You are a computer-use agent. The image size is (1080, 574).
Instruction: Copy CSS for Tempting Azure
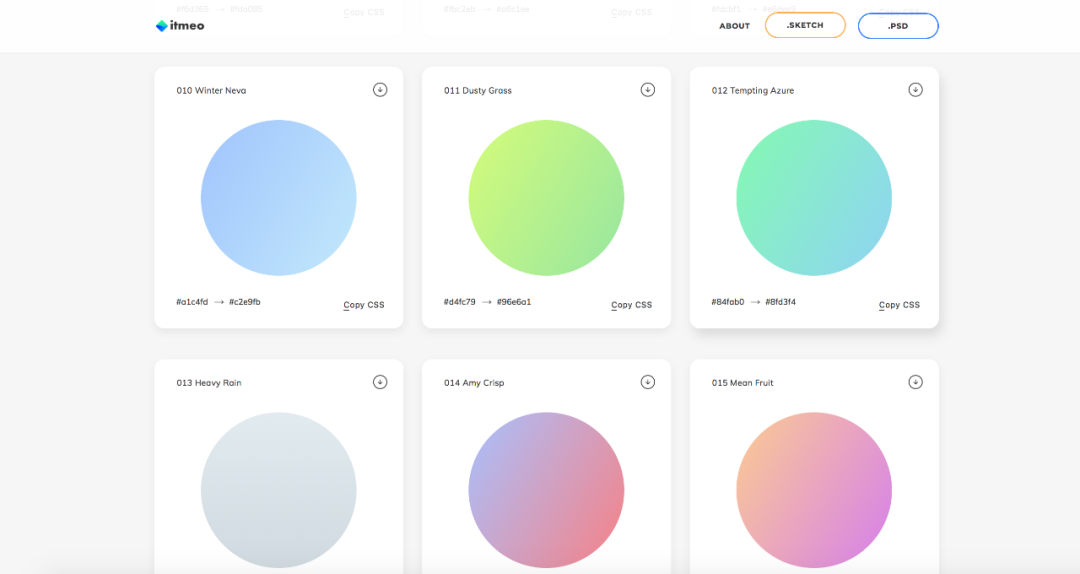[x=899, y=305]
